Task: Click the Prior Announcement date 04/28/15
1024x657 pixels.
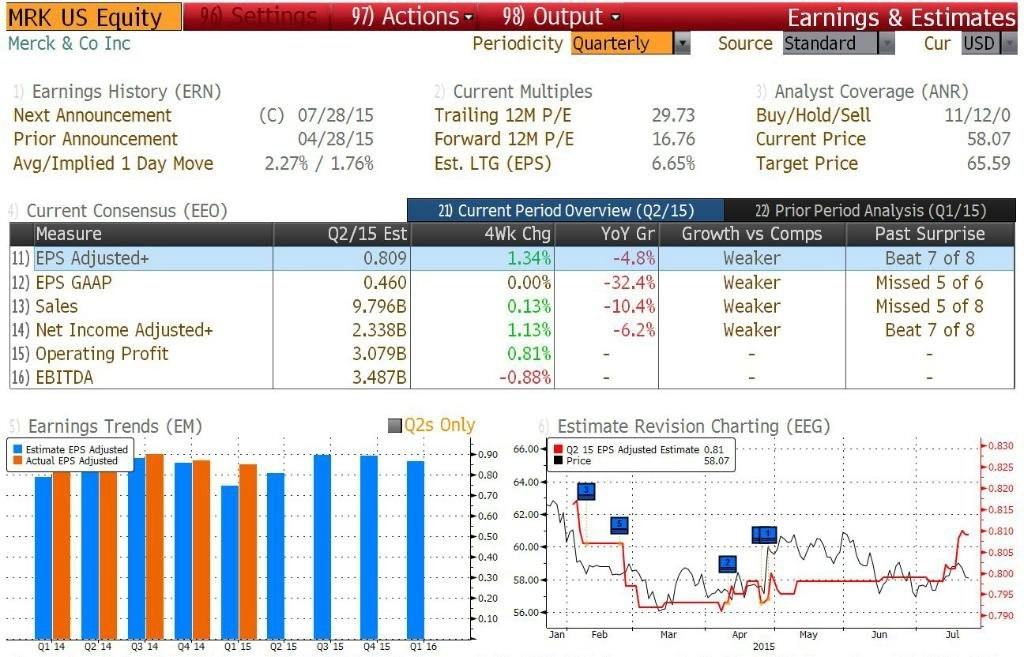Action: point(336,139)
